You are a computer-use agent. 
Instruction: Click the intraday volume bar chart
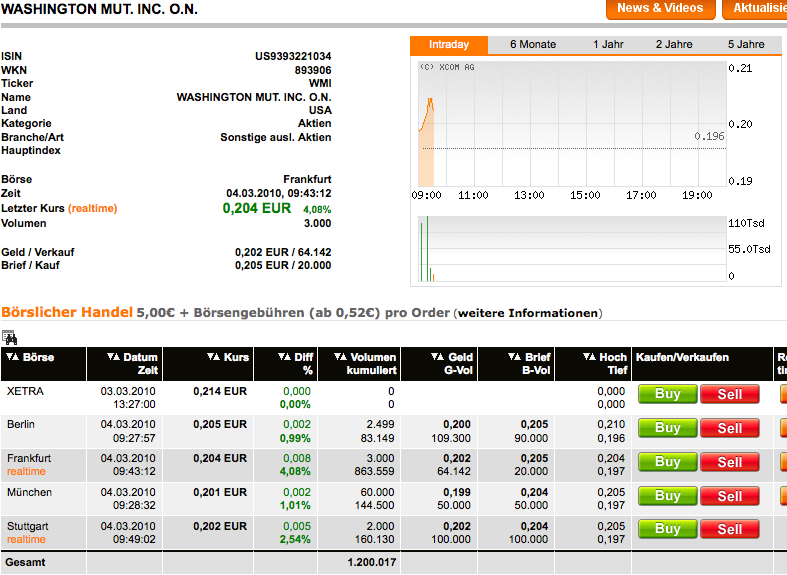[x=572, y=249]
